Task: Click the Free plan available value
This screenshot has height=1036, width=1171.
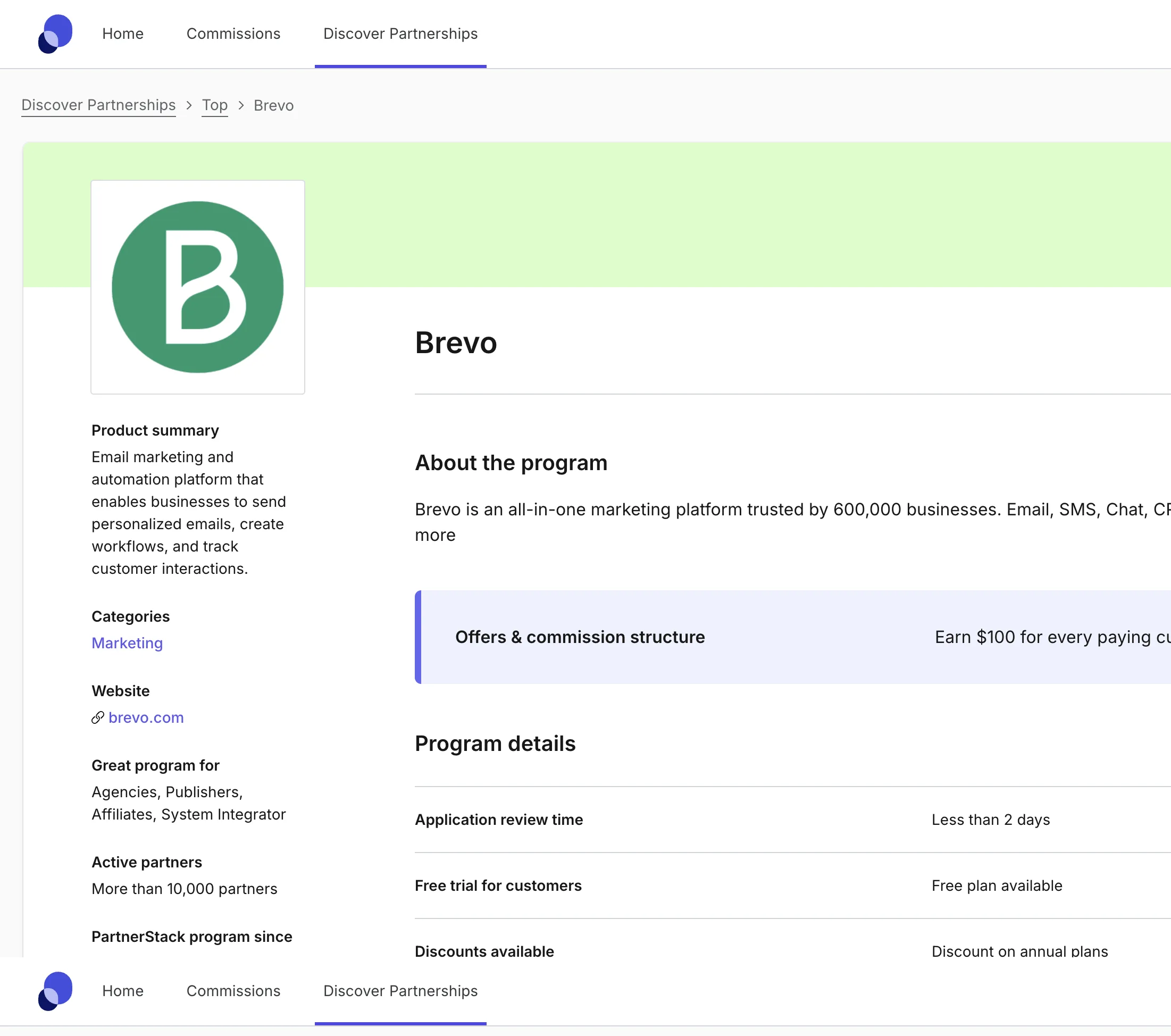Action: (997, 885)
